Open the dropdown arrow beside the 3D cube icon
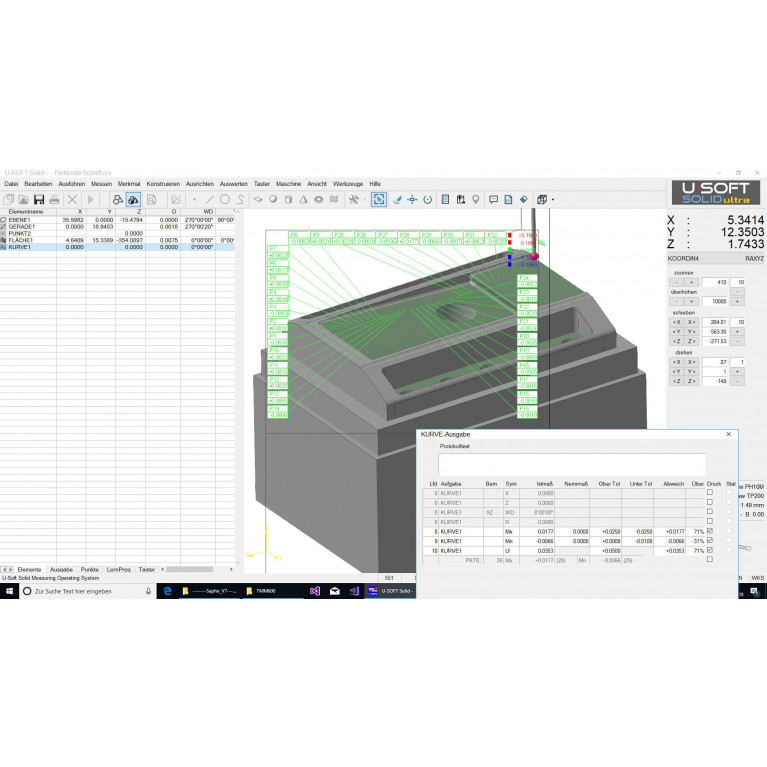Screen dimensions: 767x767 pos(553,199)
